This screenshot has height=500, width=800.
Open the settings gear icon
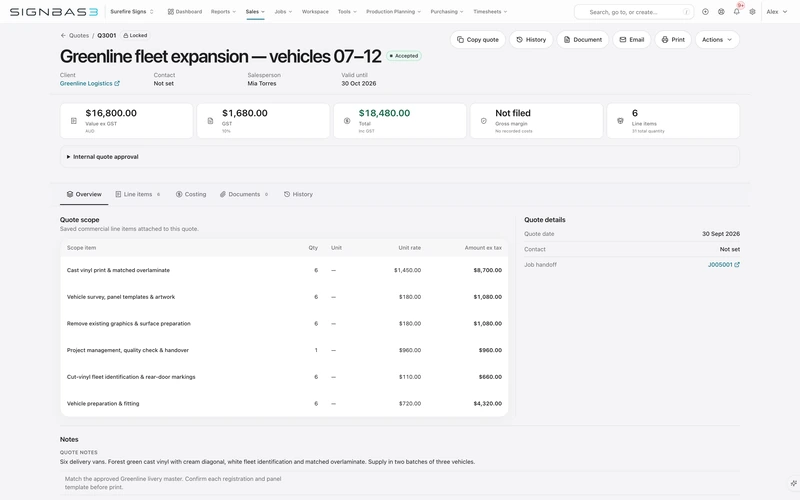(753, 12)
